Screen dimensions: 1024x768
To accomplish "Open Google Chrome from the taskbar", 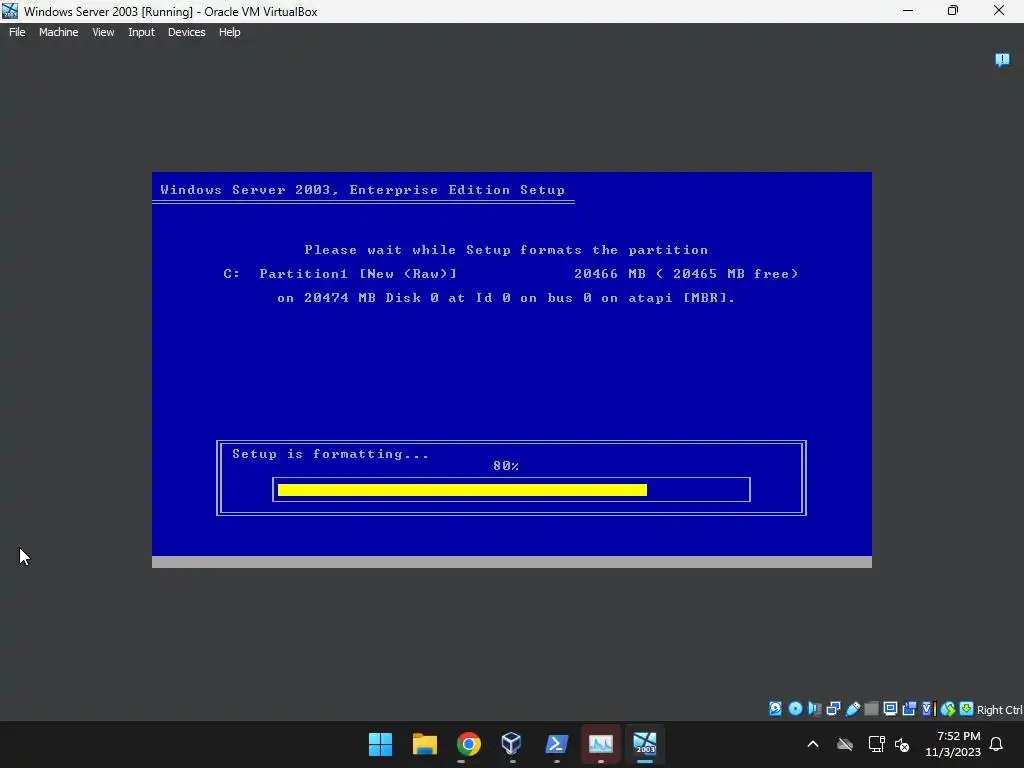I will [x=468, y=744].
